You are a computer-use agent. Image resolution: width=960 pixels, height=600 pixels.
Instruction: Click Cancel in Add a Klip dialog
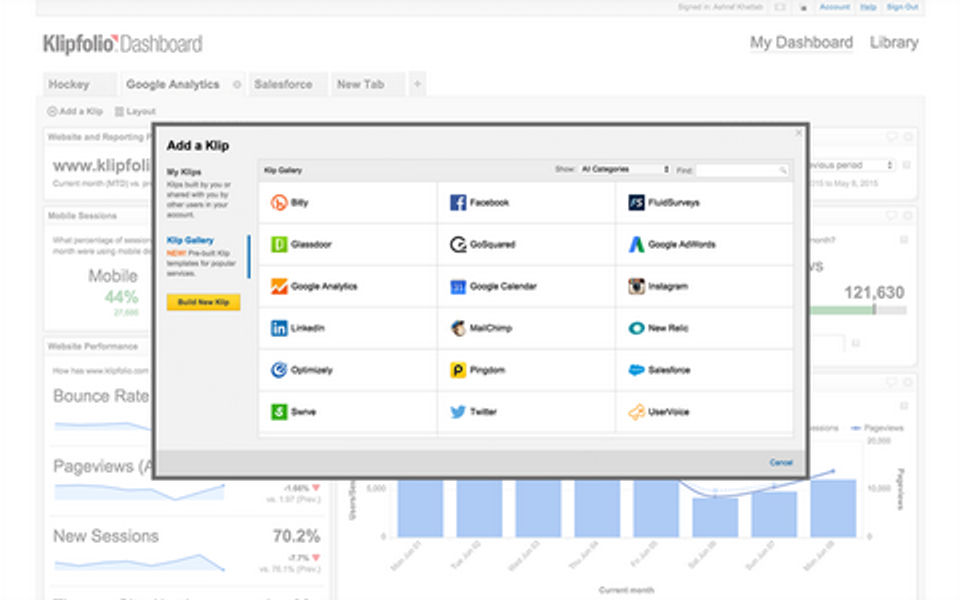click(781, 462)
